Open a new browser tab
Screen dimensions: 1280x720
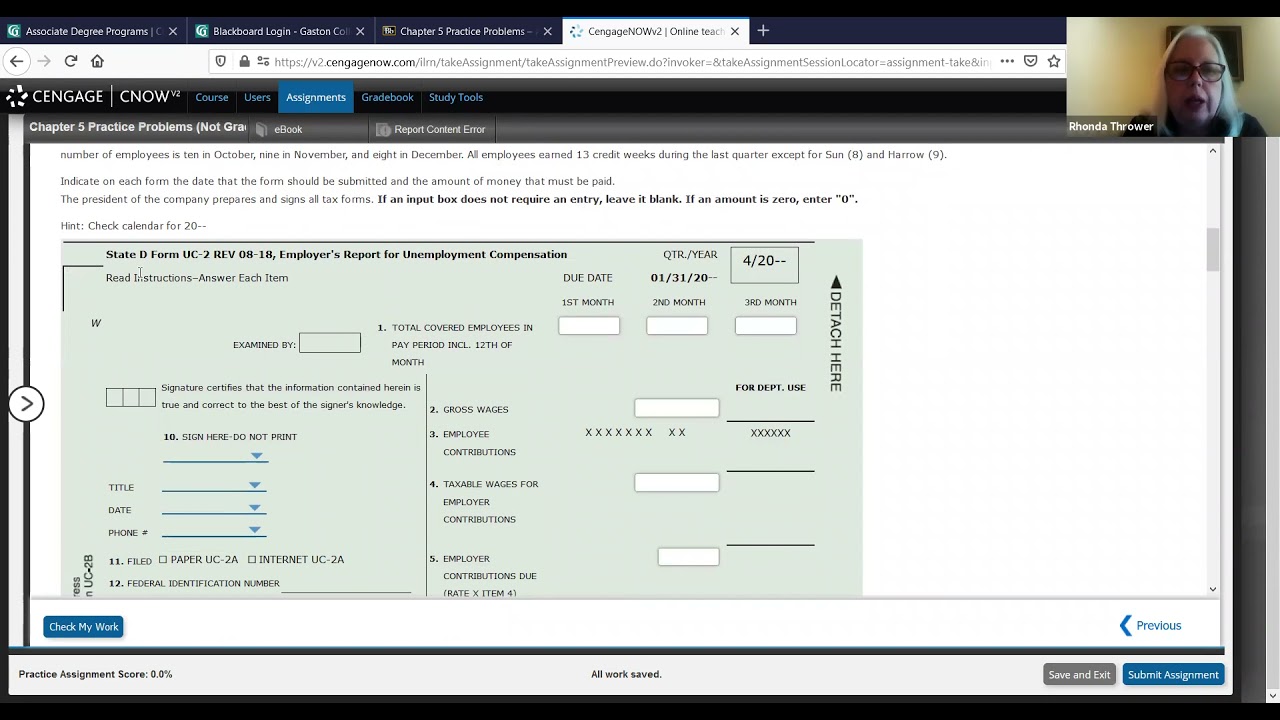[763, 31]
